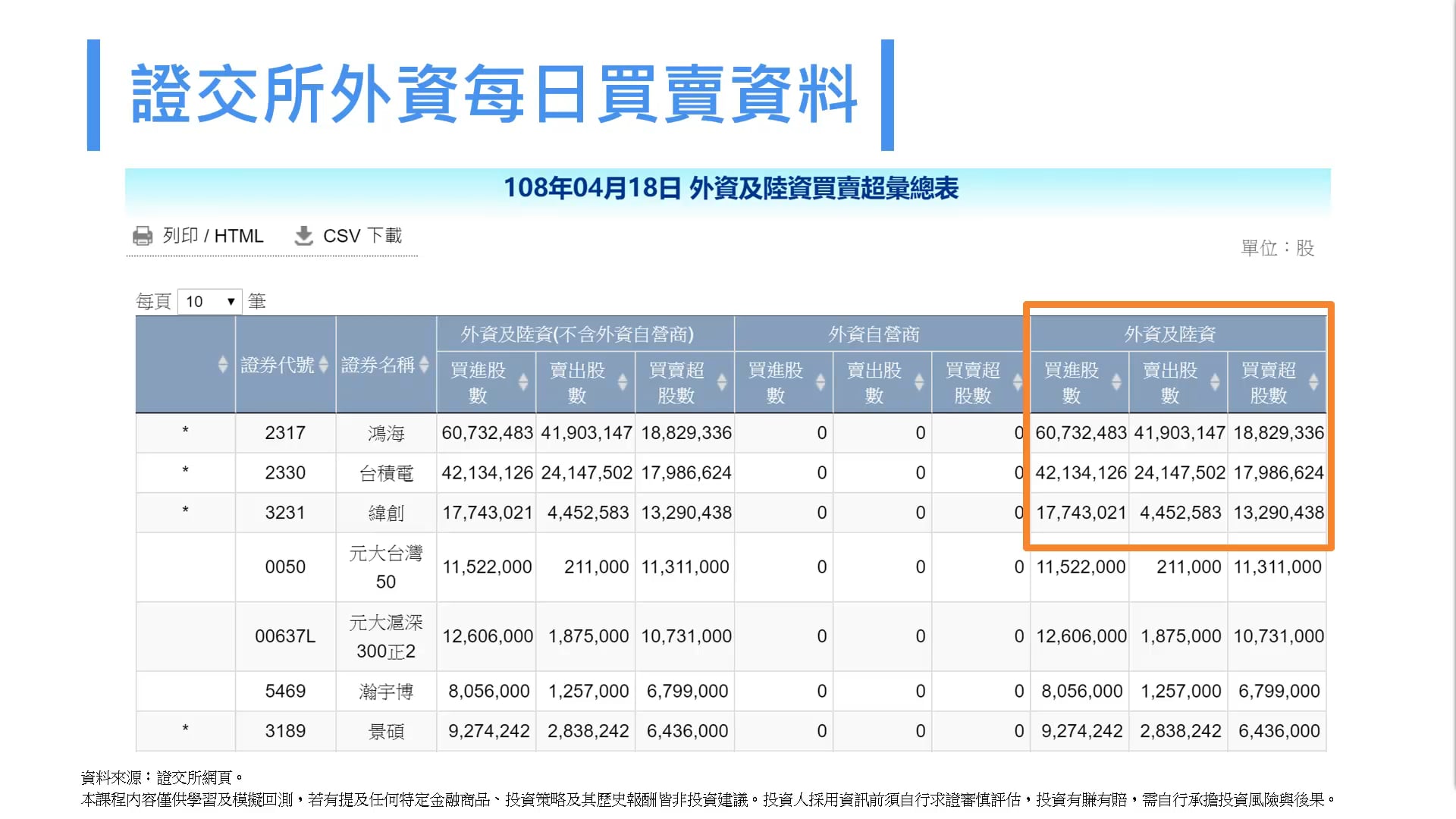Select the 台積電 name cell

click(386, 473)
